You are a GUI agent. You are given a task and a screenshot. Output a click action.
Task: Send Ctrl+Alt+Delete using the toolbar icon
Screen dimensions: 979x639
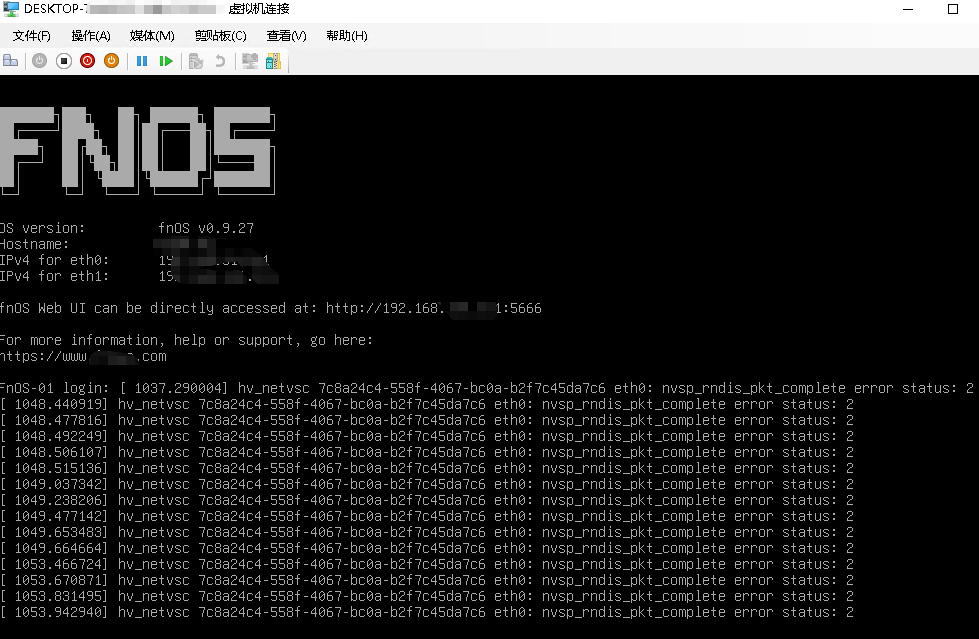pyautogui.click(x=11, y=61)
